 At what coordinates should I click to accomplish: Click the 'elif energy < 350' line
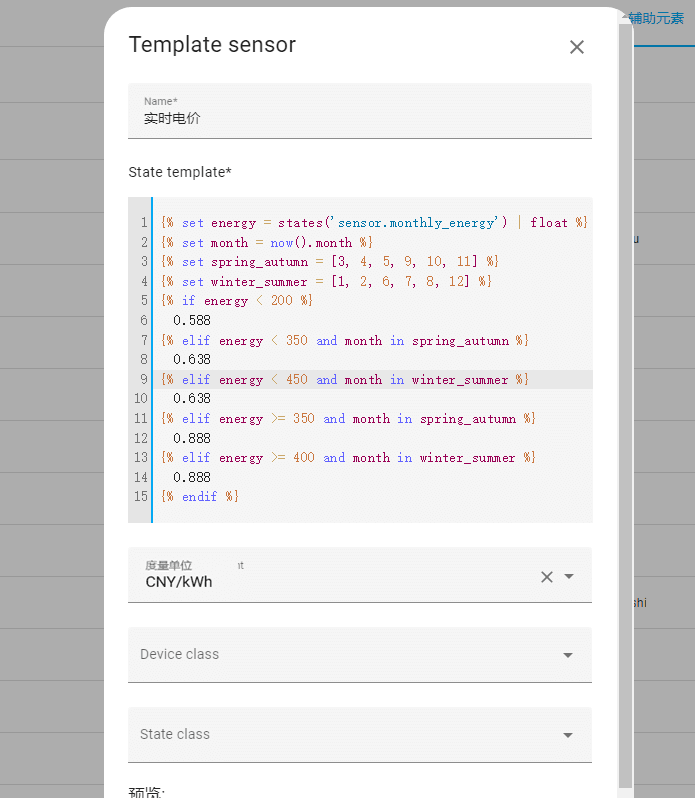[x=344, y=341]
